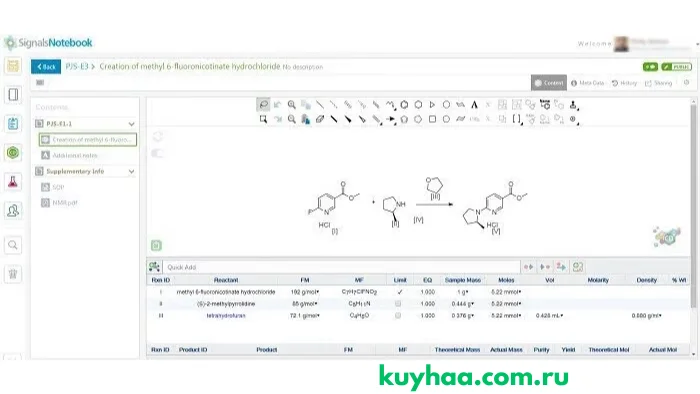
Task: Select the lasso selection tool
Action: click(263, 105)
